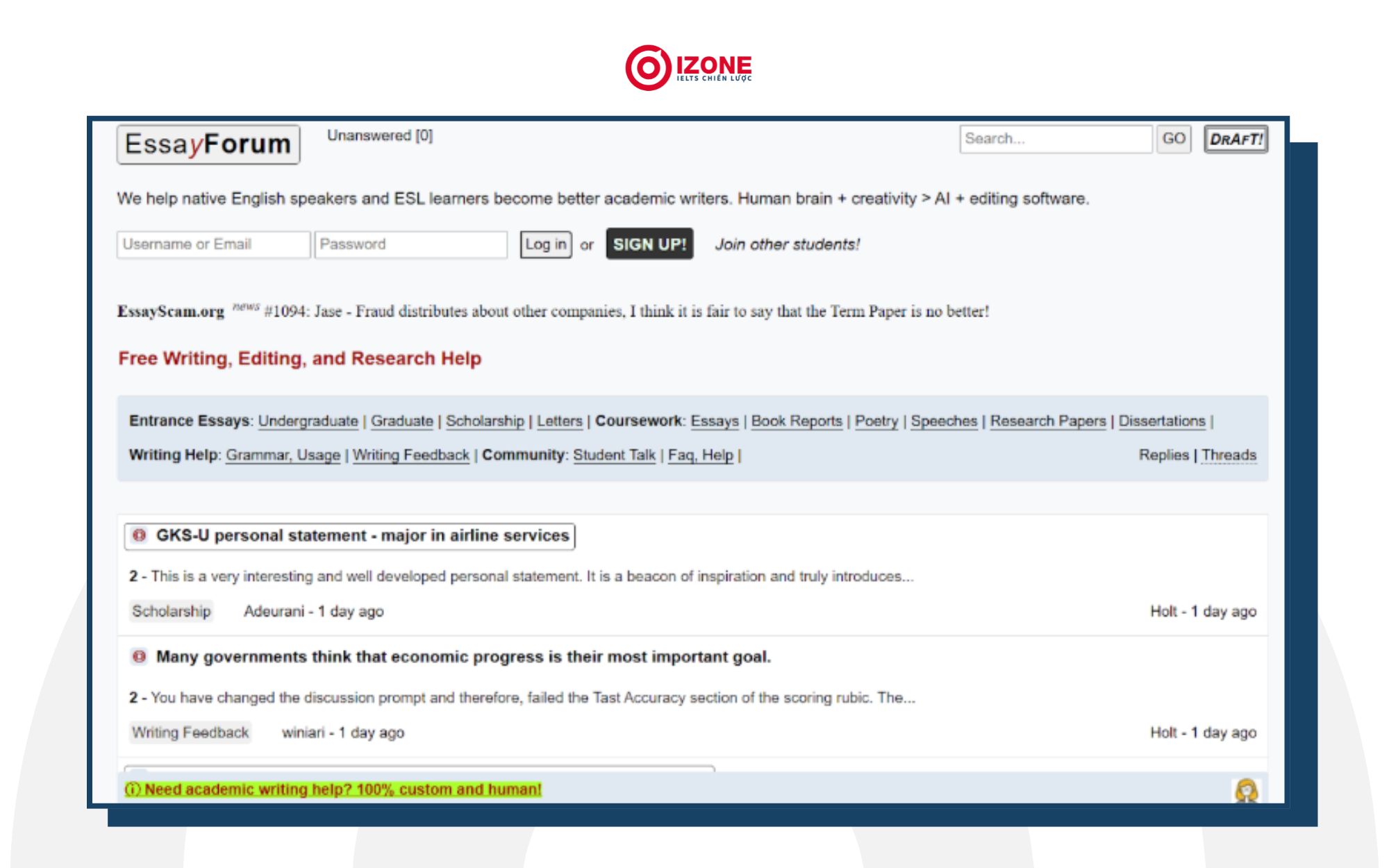This screenshot has width=1389, height=868.
Task: Open the Faq, Help link
Action: (x=701, y=455)
